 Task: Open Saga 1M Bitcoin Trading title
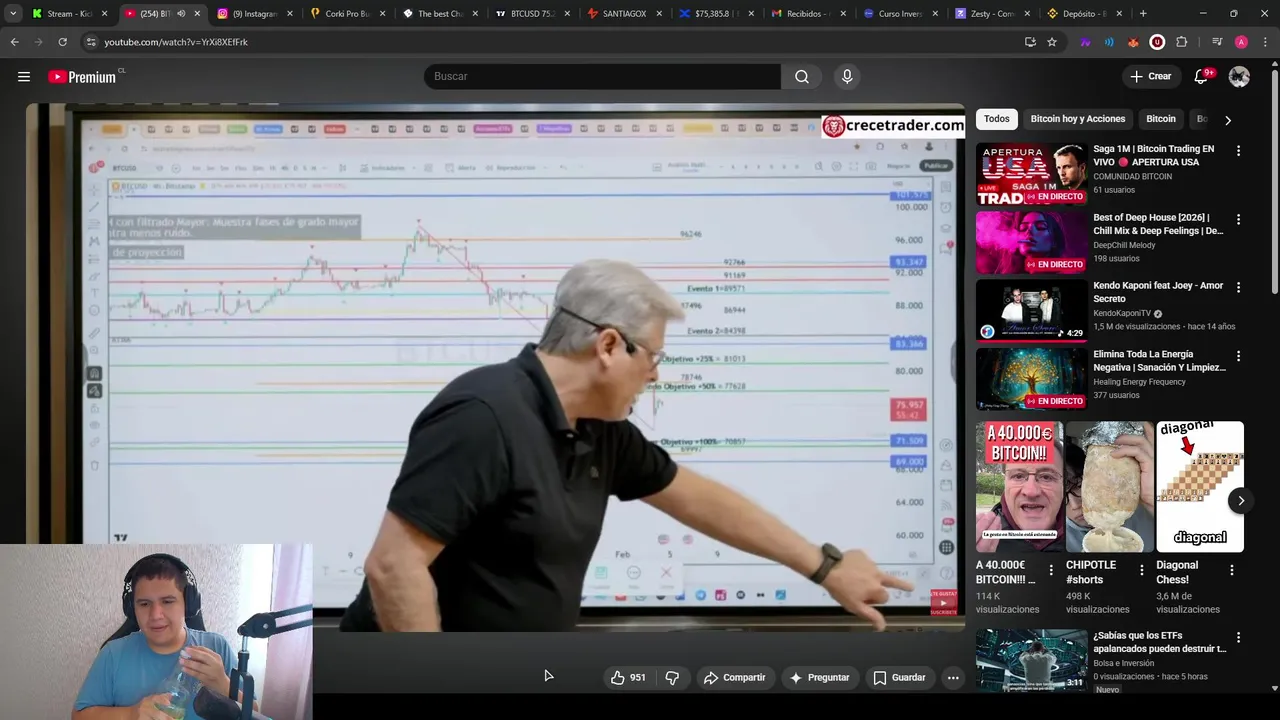pyautogui.click(x=1154, y=155)
